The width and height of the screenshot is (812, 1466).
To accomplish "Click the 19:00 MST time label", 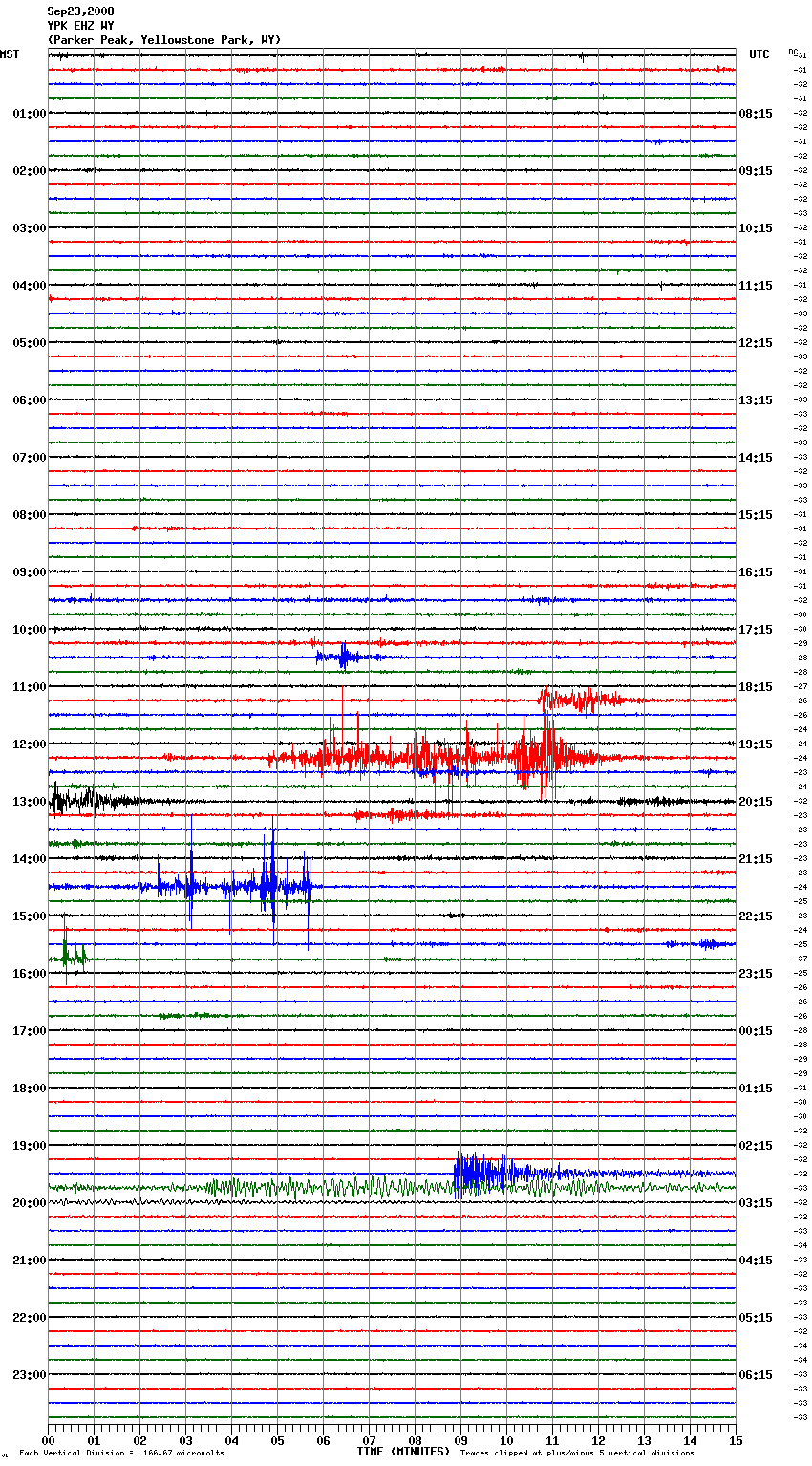I will pos(30,1146).
